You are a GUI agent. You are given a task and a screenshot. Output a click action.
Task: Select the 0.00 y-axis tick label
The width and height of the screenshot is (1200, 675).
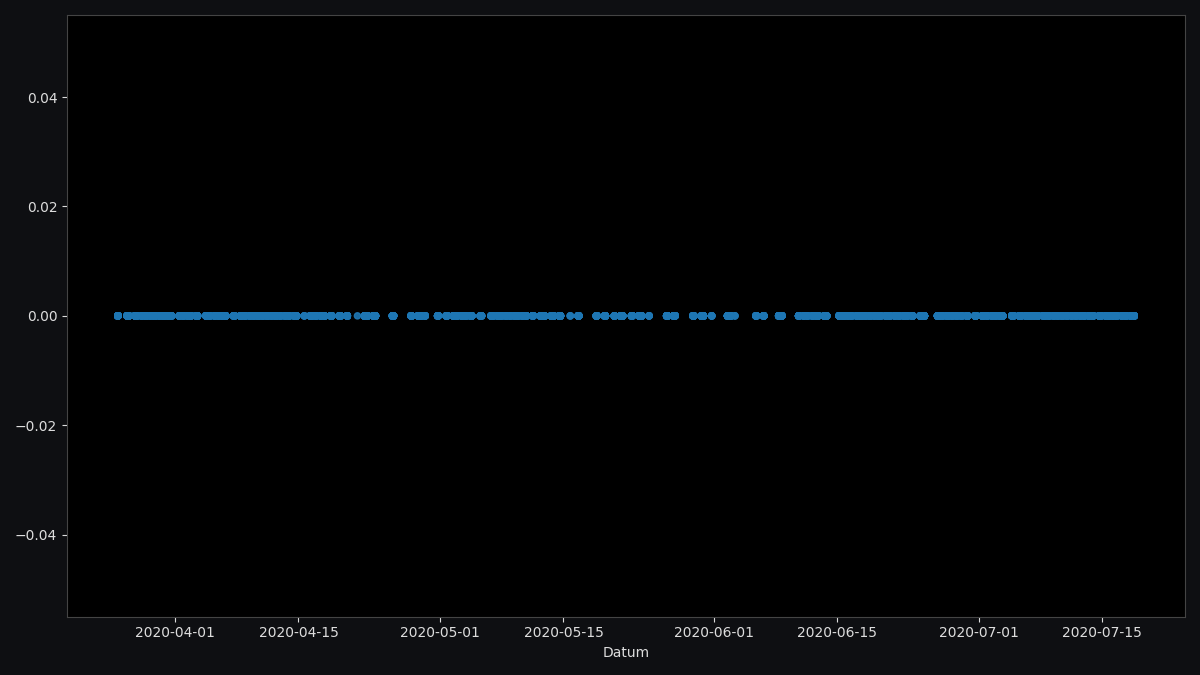pos(41,316)
